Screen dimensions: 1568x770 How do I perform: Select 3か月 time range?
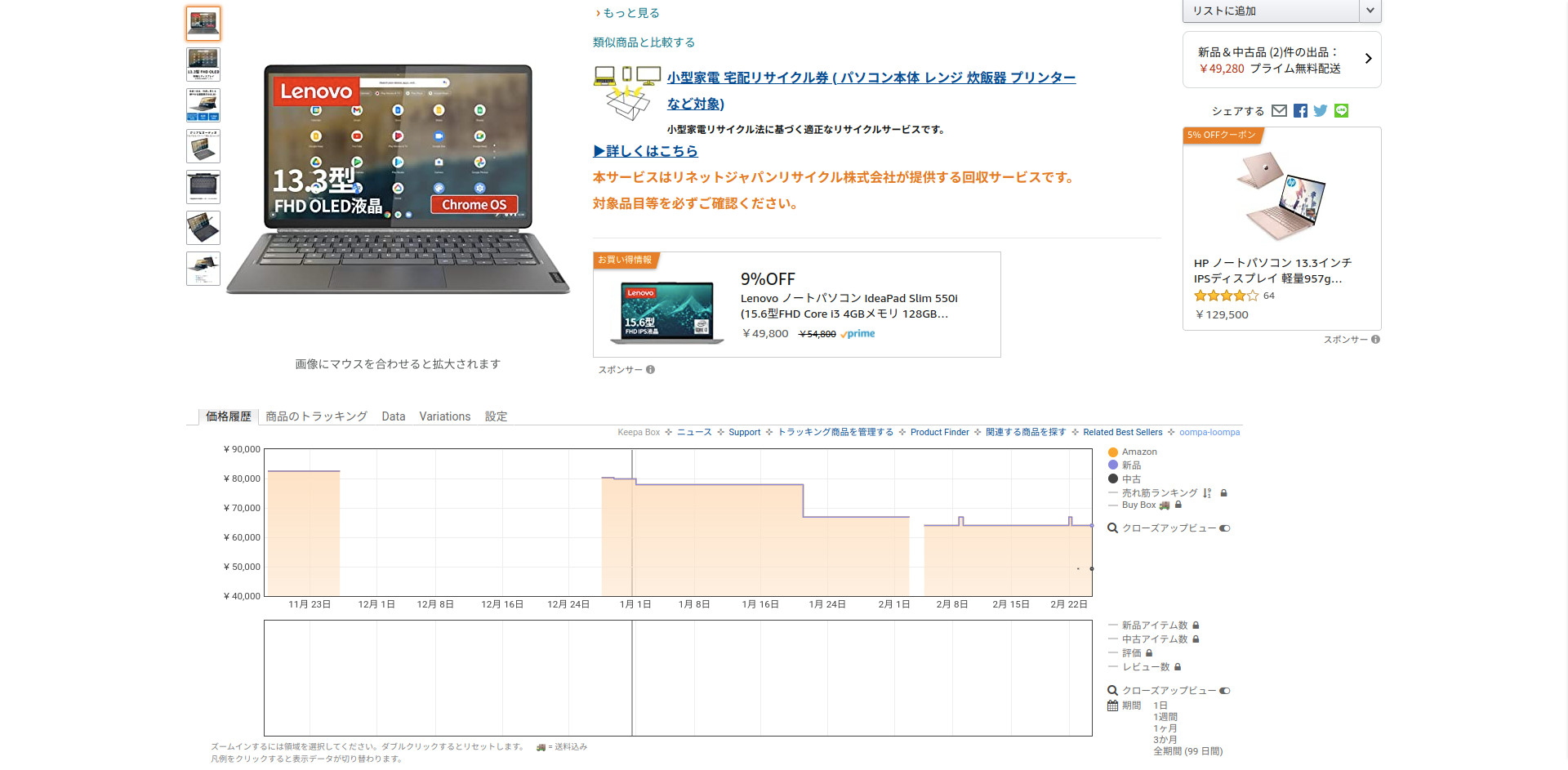coord(1165,740)
